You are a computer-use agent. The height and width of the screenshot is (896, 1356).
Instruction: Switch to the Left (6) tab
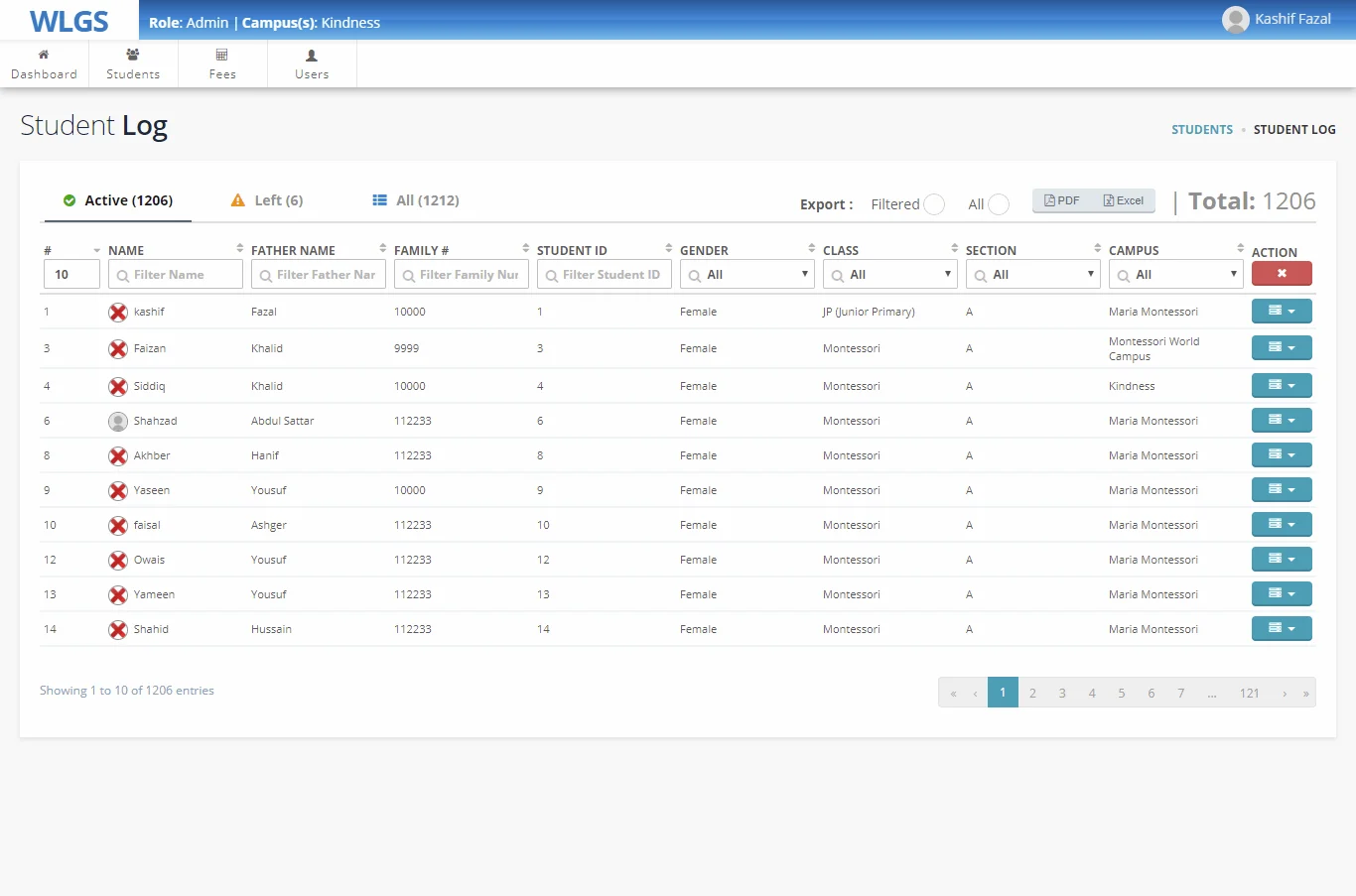(267, 200)
